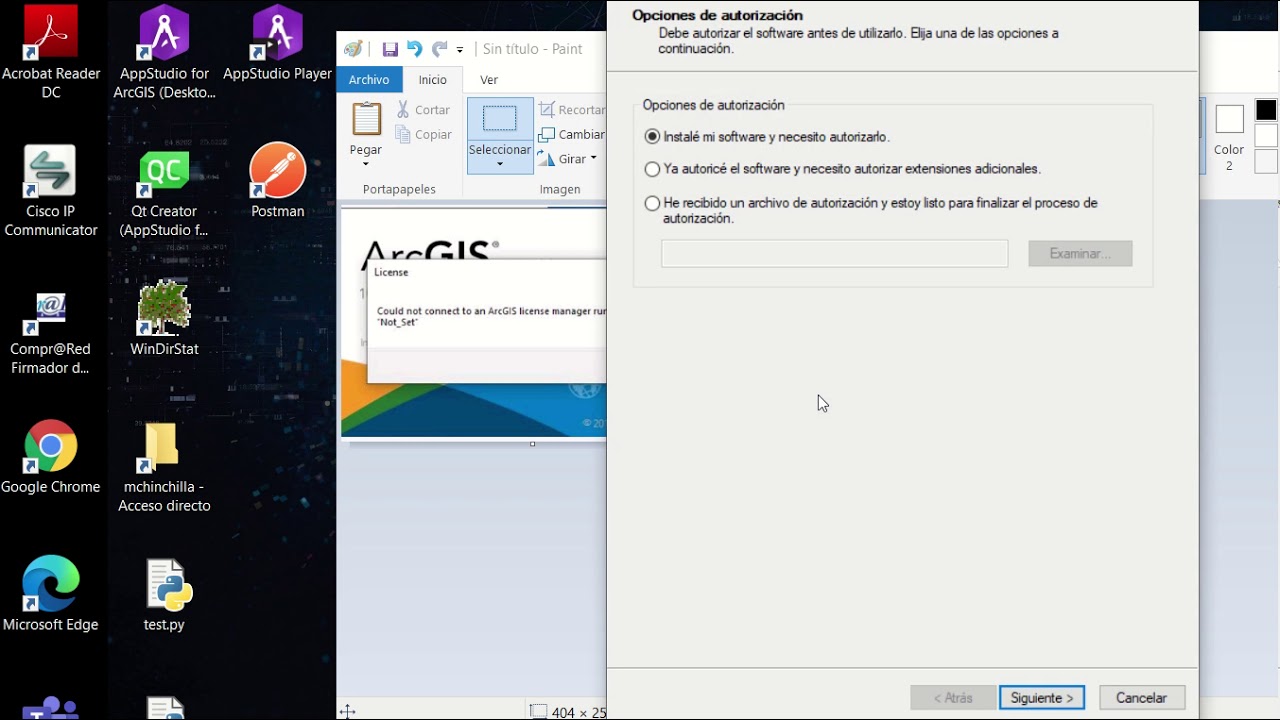Crop image with Recortar

tap(572, 110)
